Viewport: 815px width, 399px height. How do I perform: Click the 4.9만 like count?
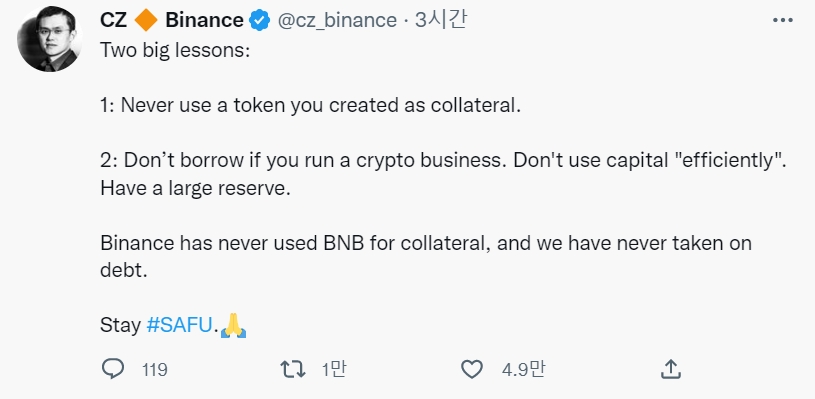coord(523,370)
